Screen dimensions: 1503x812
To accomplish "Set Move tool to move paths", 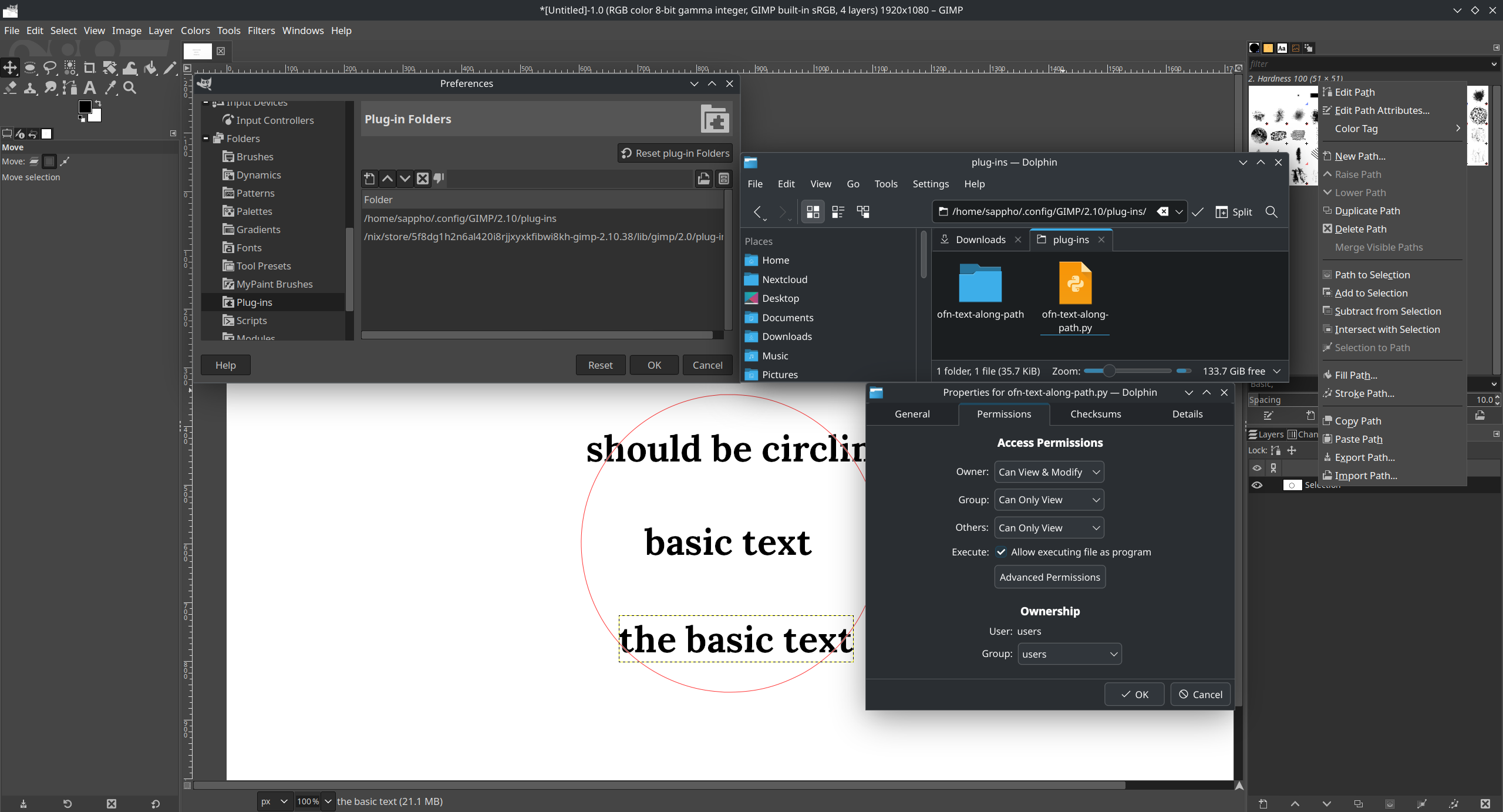I will (65, 161).
